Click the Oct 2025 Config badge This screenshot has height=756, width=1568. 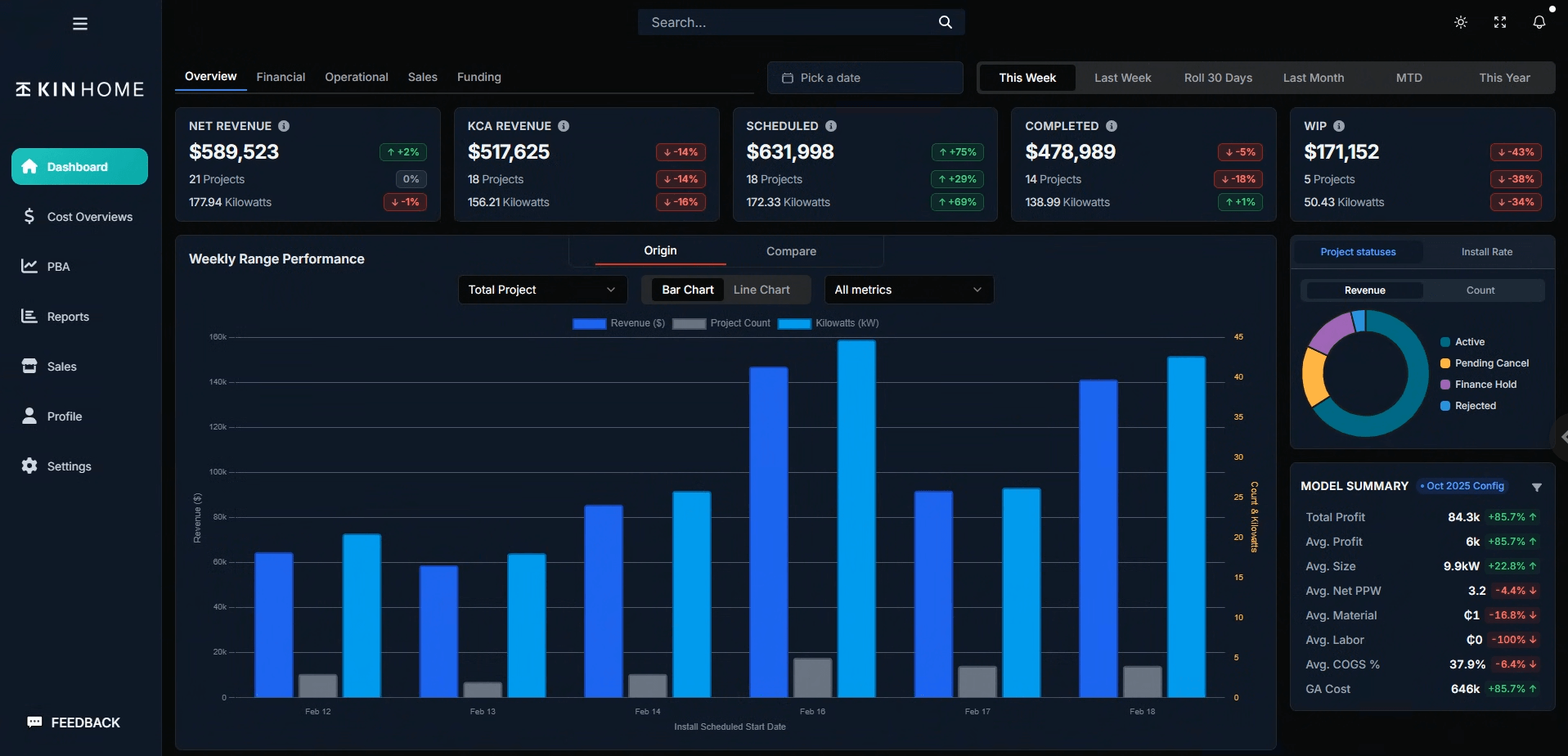pyautogui.click(x=1462, y=486)
